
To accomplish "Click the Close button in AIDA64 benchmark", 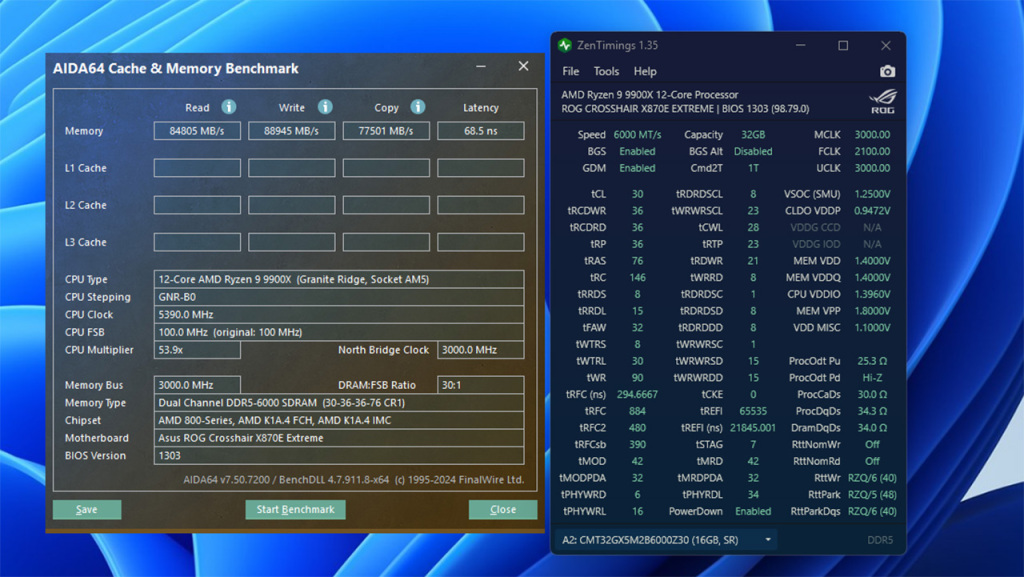I will [x=503, y=509].
